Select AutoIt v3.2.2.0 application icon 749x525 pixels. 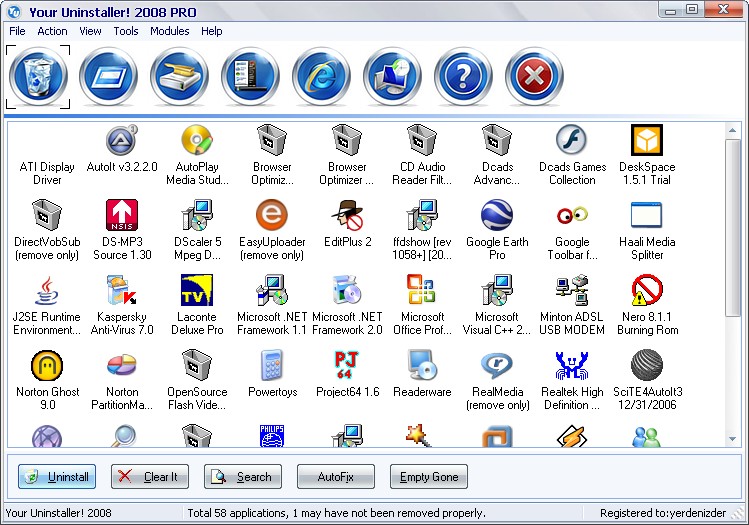click(x=122, y=140)
